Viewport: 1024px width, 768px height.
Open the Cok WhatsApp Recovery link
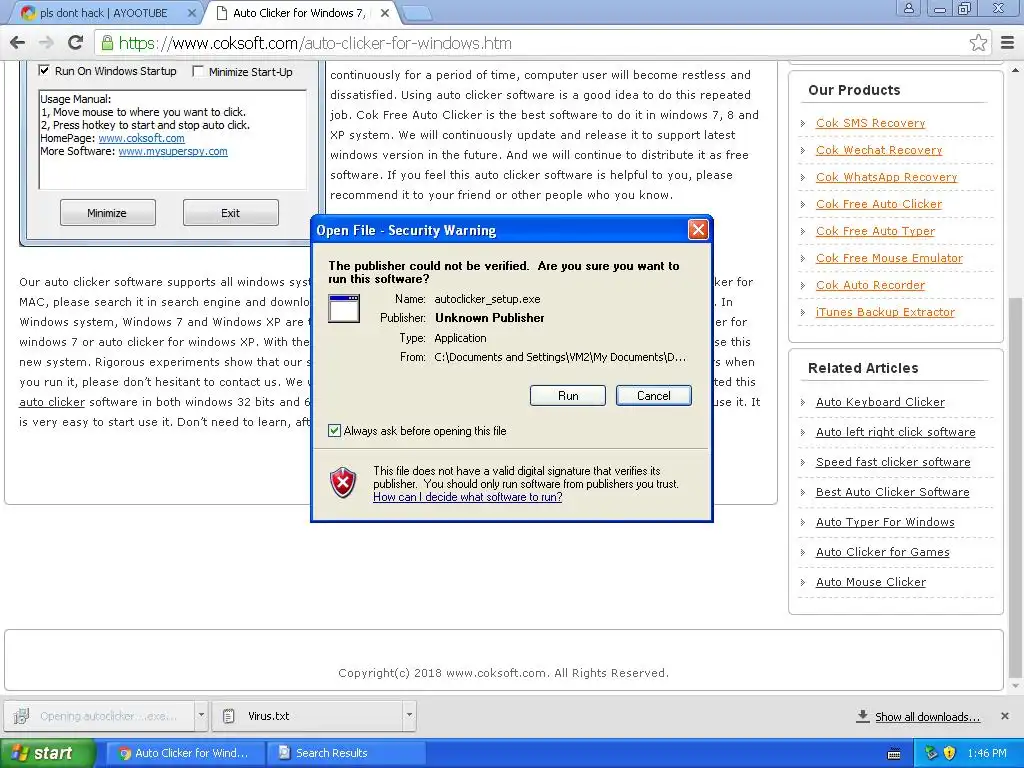coord(886,177)
